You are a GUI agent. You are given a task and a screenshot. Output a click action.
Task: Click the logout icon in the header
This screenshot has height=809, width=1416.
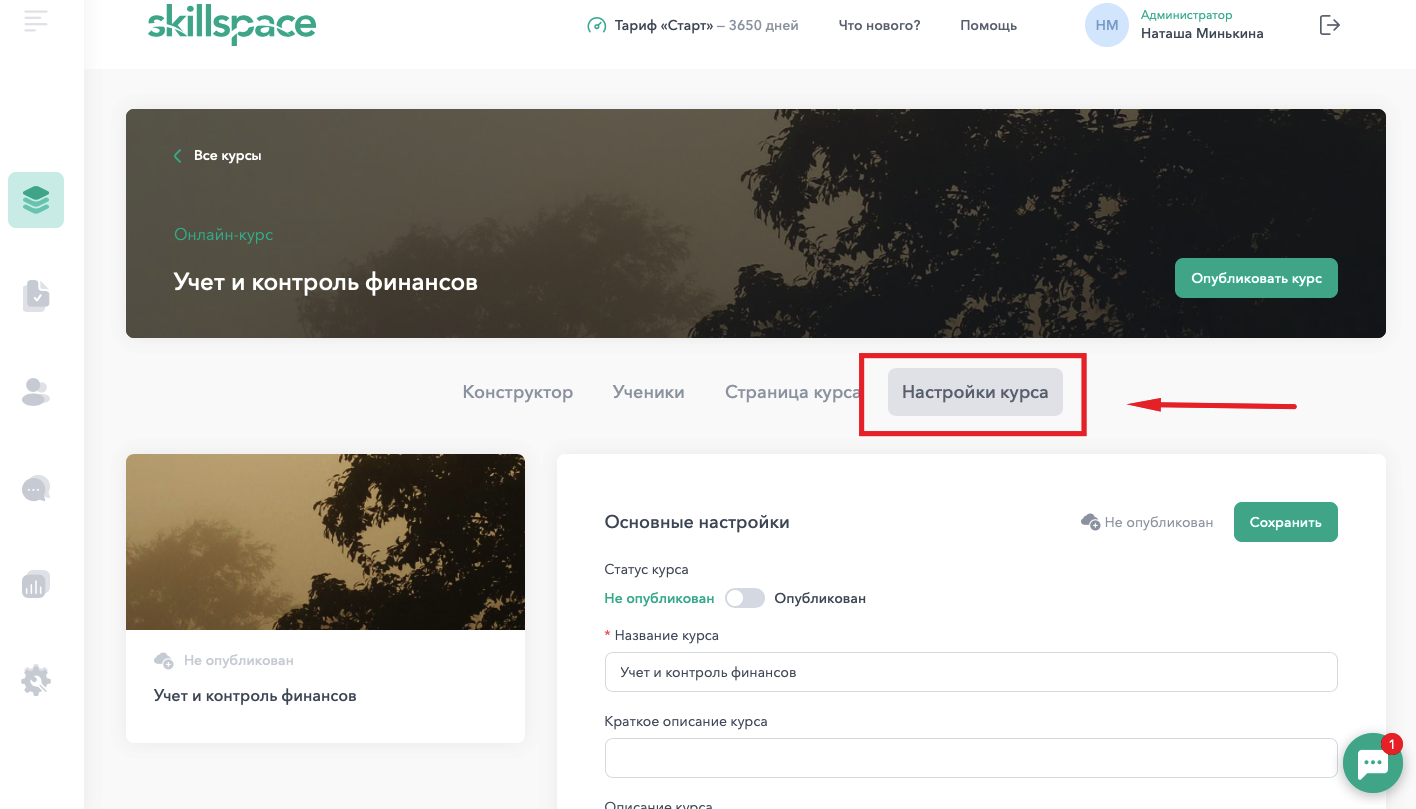(x=1329, y=25)
